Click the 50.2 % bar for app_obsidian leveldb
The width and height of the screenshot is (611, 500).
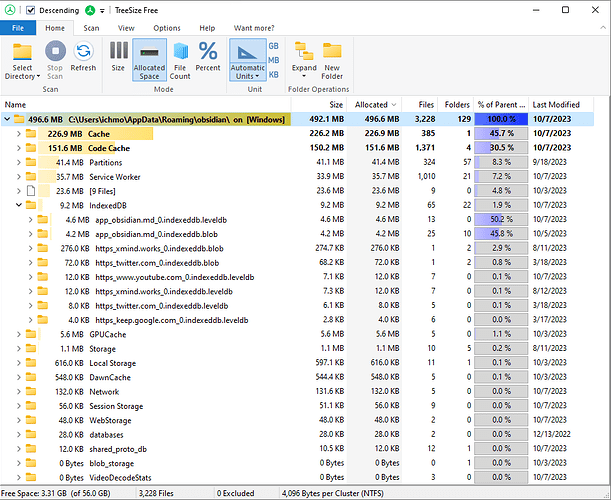[501, 219]
